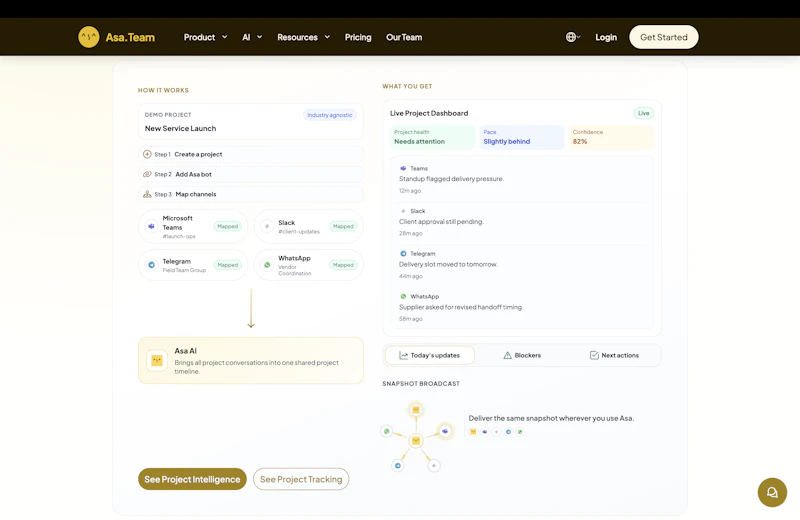Click the Get Started button

point(664,37)
